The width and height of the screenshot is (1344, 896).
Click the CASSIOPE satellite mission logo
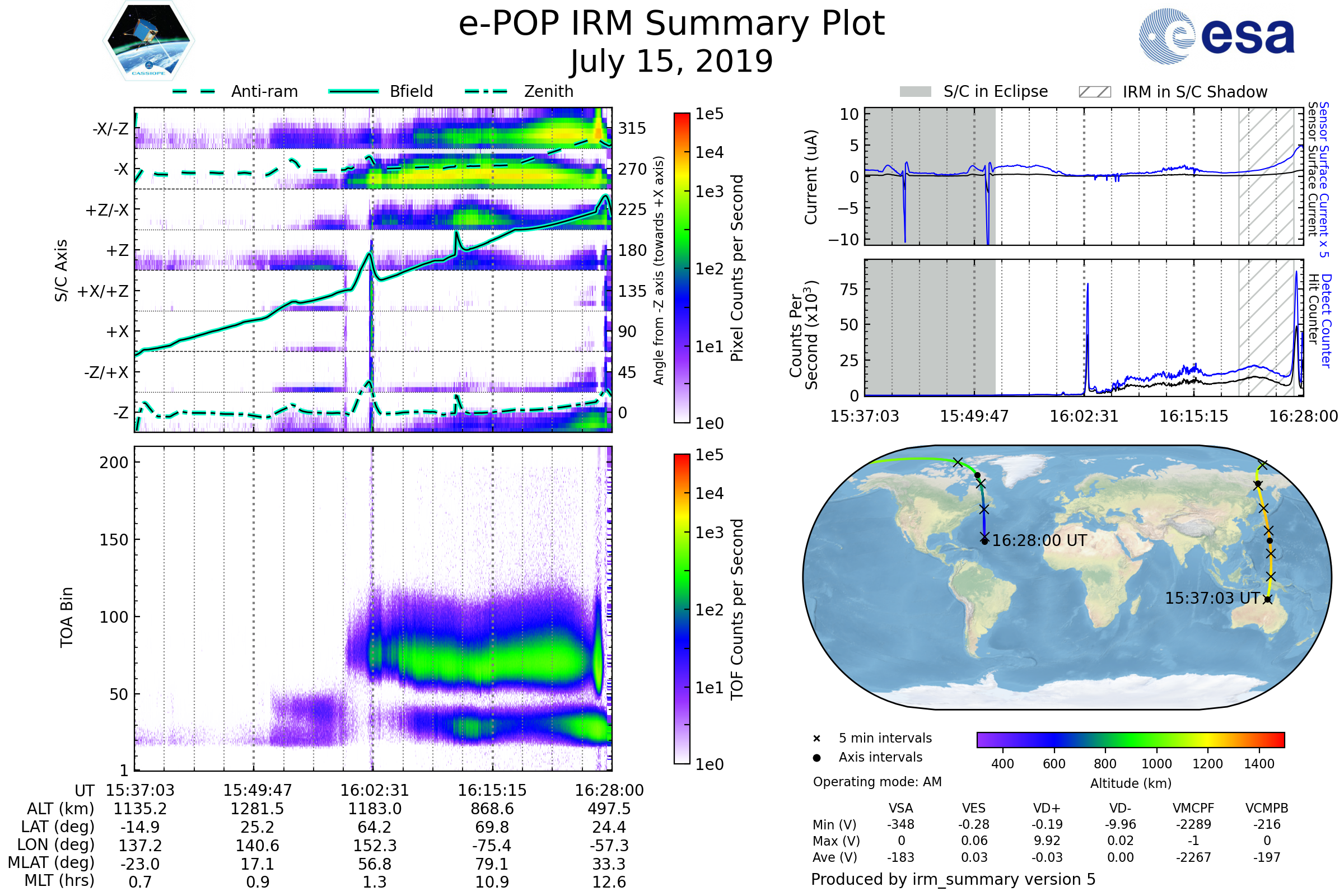(148, 41)
